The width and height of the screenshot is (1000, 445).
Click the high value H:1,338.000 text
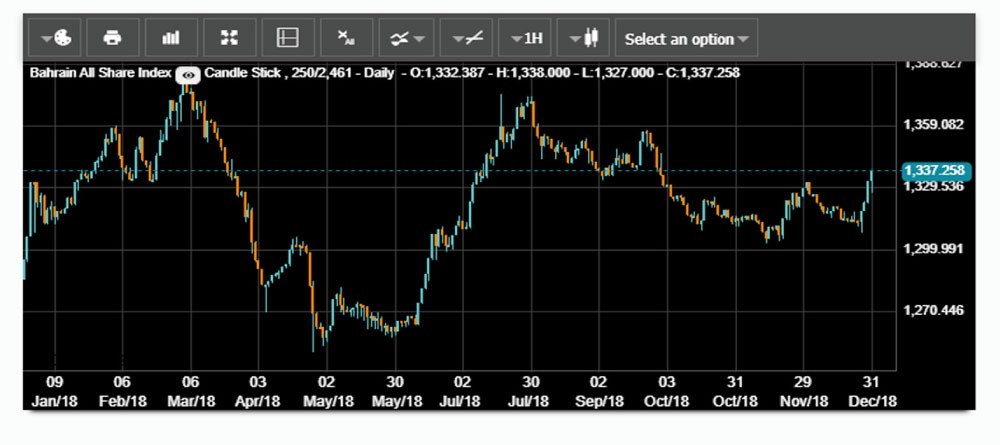tap(534, 73)
